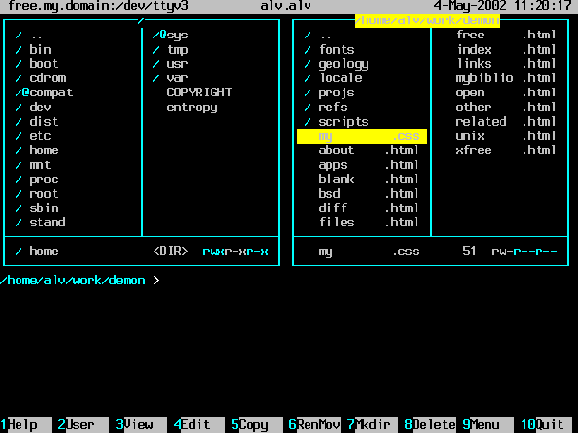
Task: Click the command line prompt
Action: click(80, 280)
